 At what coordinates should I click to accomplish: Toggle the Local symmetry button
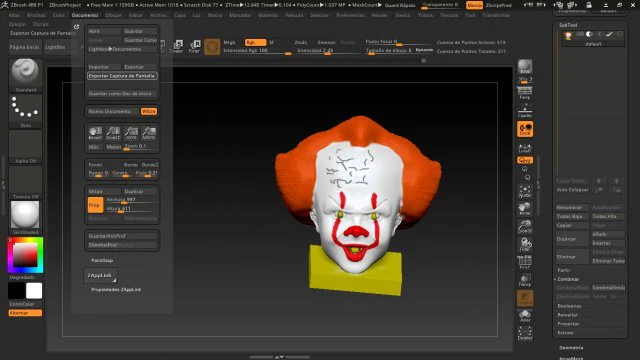point(525,129)
